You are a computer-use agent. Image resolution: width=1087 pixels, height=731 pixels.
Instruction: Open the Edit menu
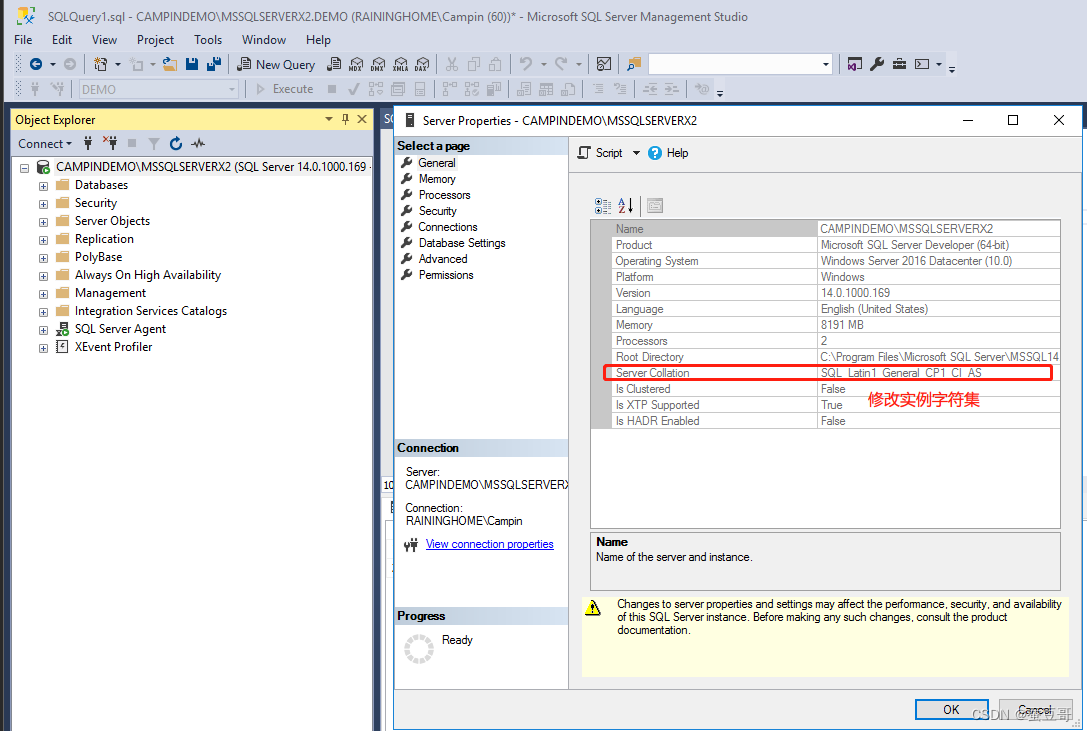pos(62,40)
